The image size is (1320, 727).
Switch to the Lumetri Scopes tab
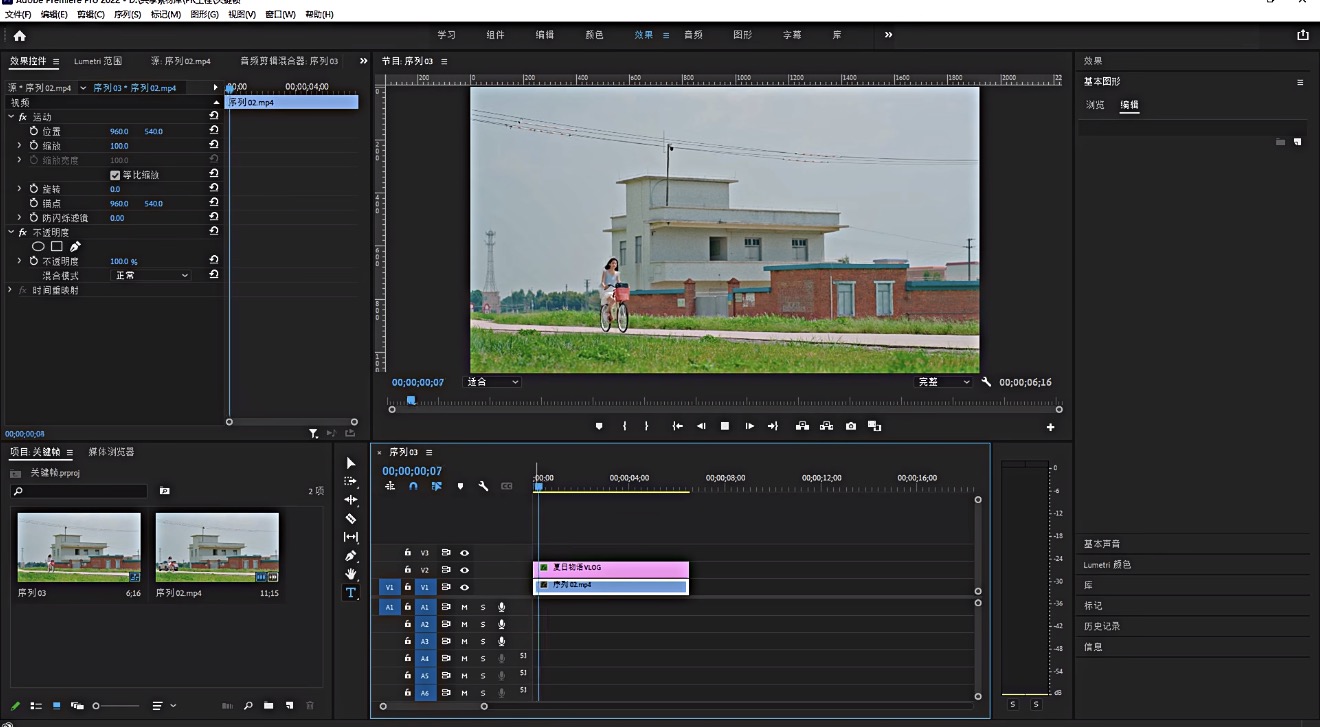pos(97,61)
